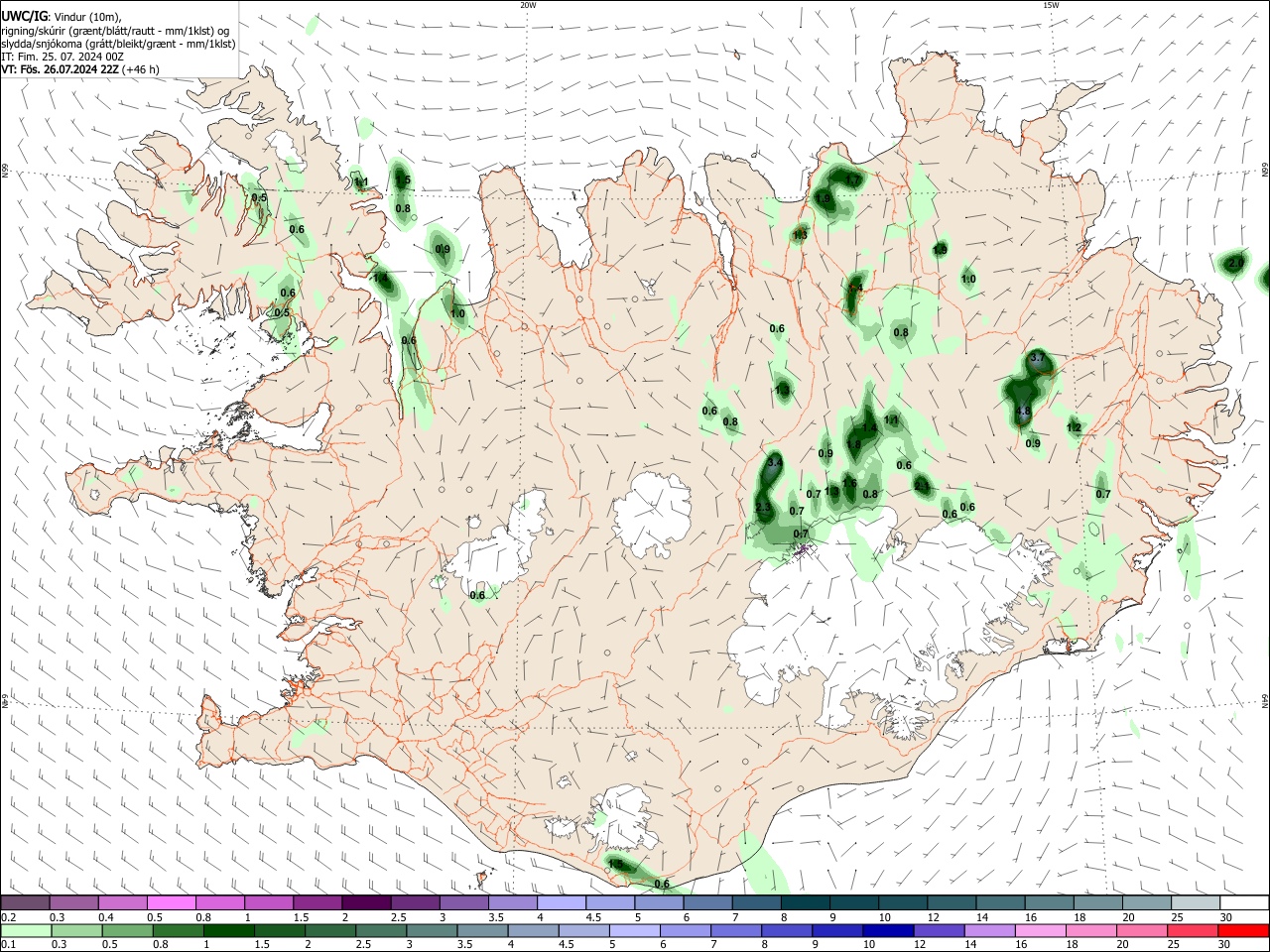
Task: Select the light pink swatch labeled 16 in bottom legend
Action: [1040, 930]
